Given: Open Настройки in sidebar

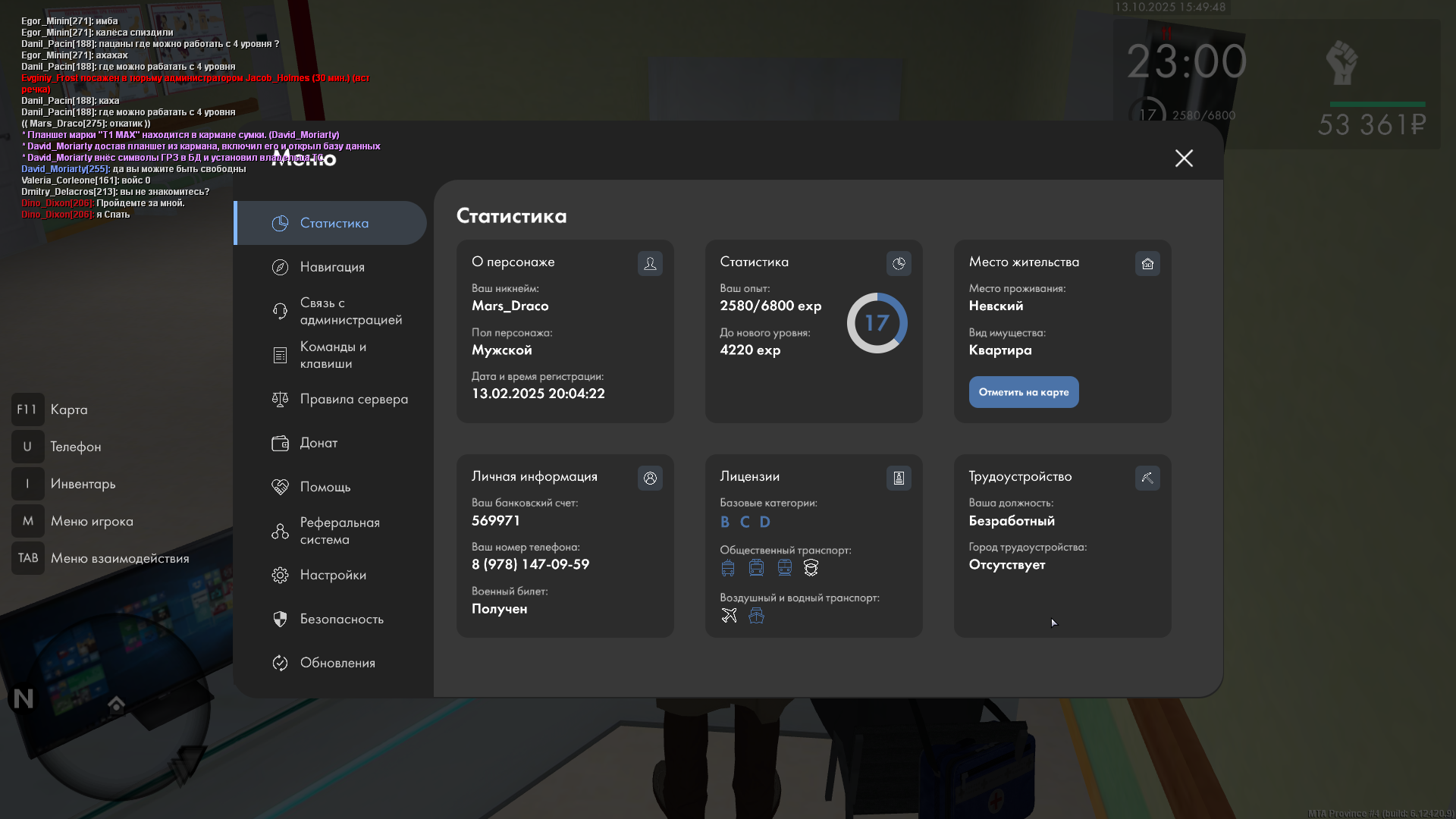Looking at the screenshot, I should 333,575.
